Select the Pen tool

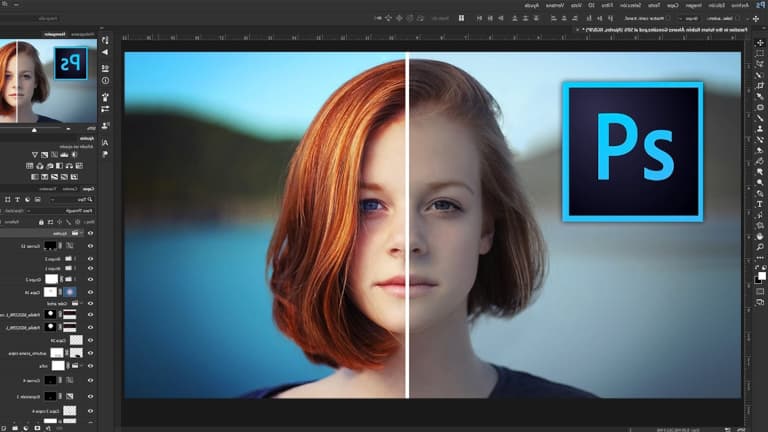coord(760,193)
